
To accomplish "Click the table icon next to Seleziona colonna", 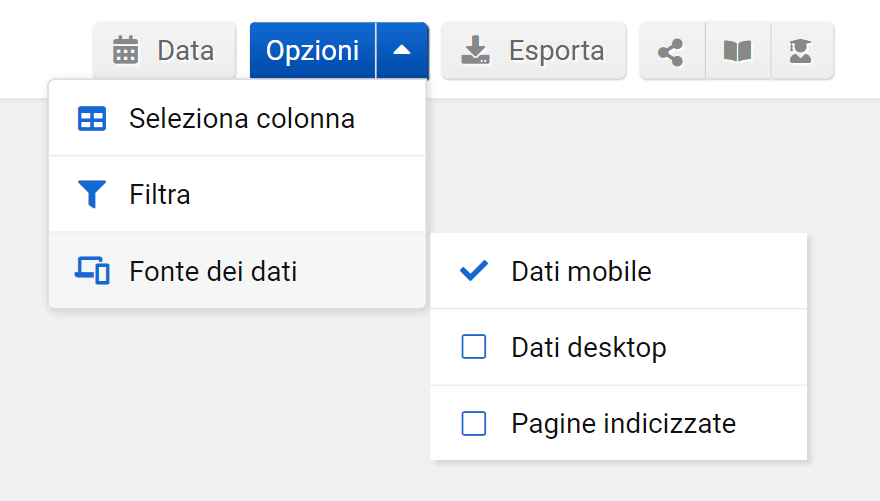I will tap(92, 119).
